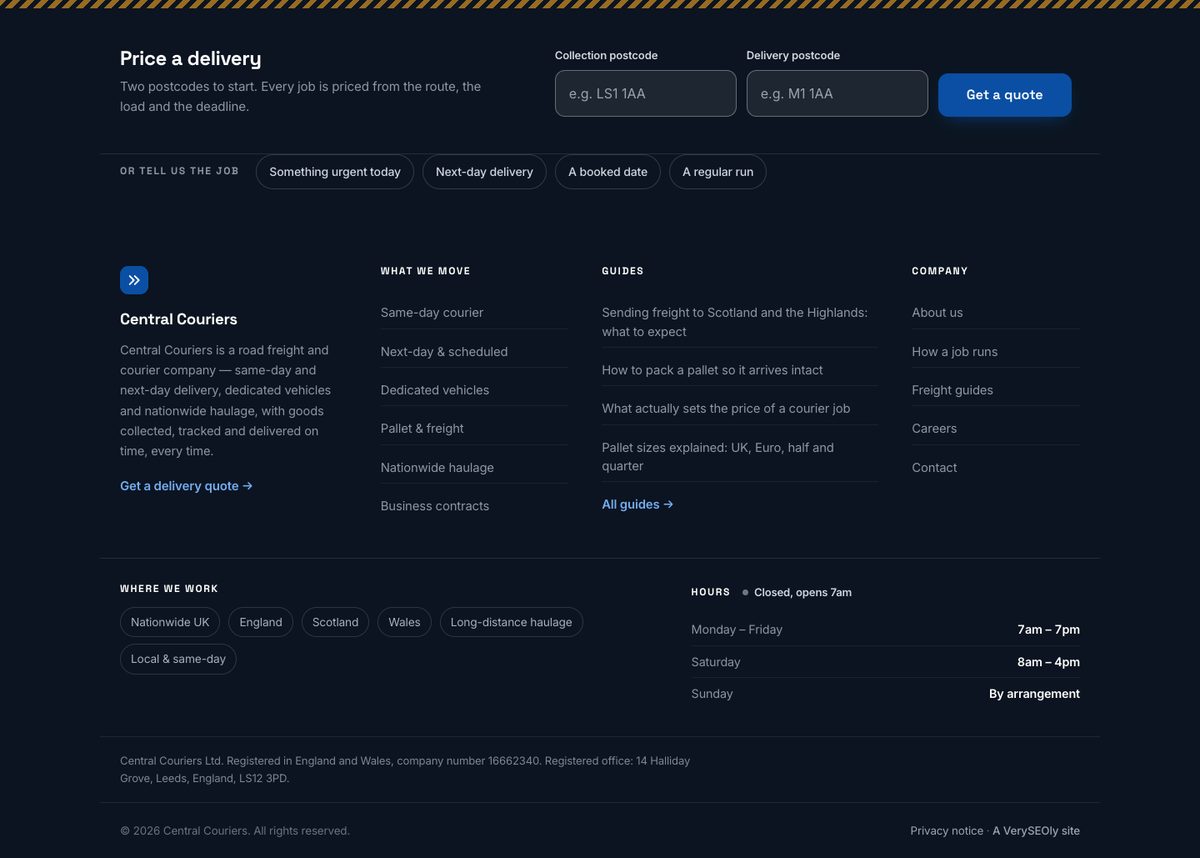The image size is (1200, 858).
Task: Read the pallet packing guide
Action: [712, 370]
